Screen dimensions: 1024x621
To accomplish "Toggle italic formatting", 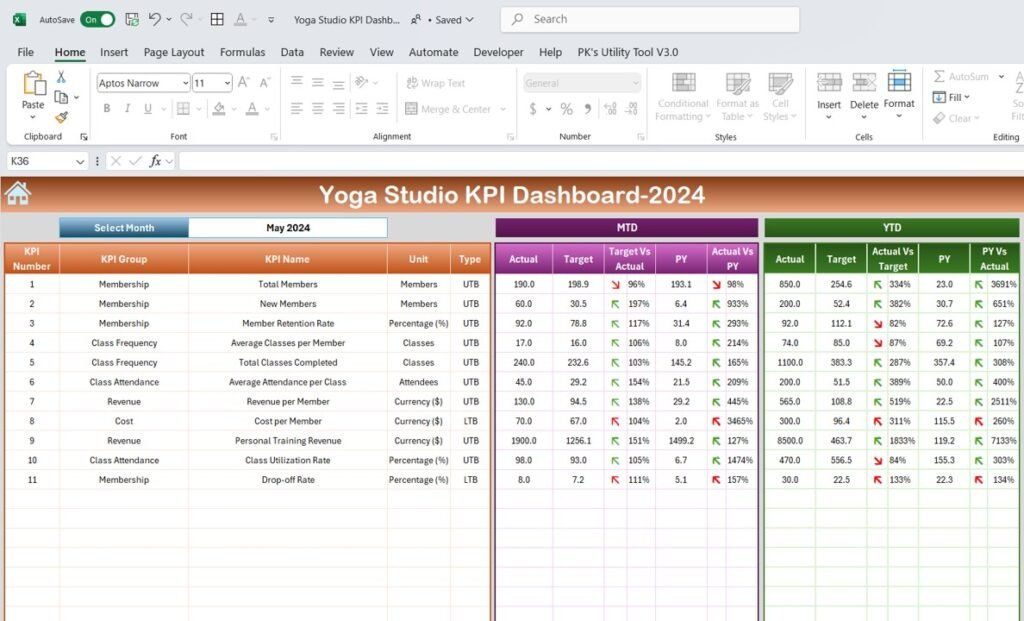I will tap(128, 107).
